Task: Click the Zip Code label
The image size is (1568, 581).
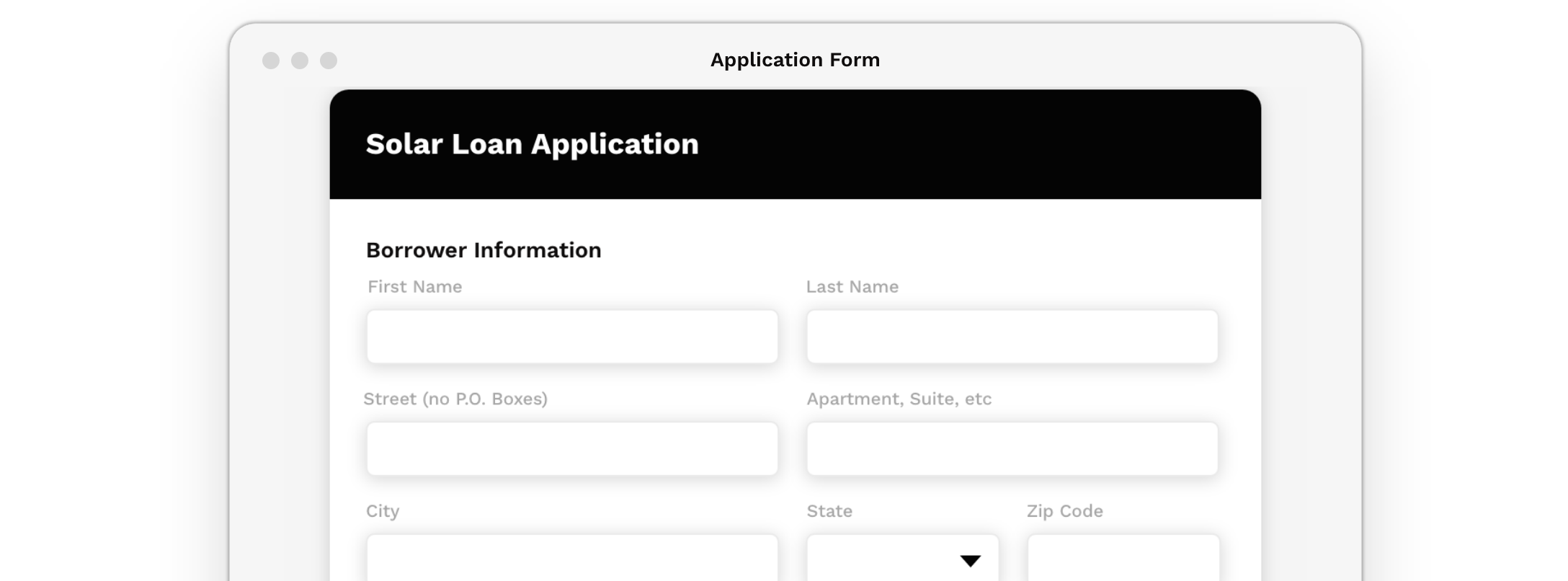Action: click(x=1064, y=511)
